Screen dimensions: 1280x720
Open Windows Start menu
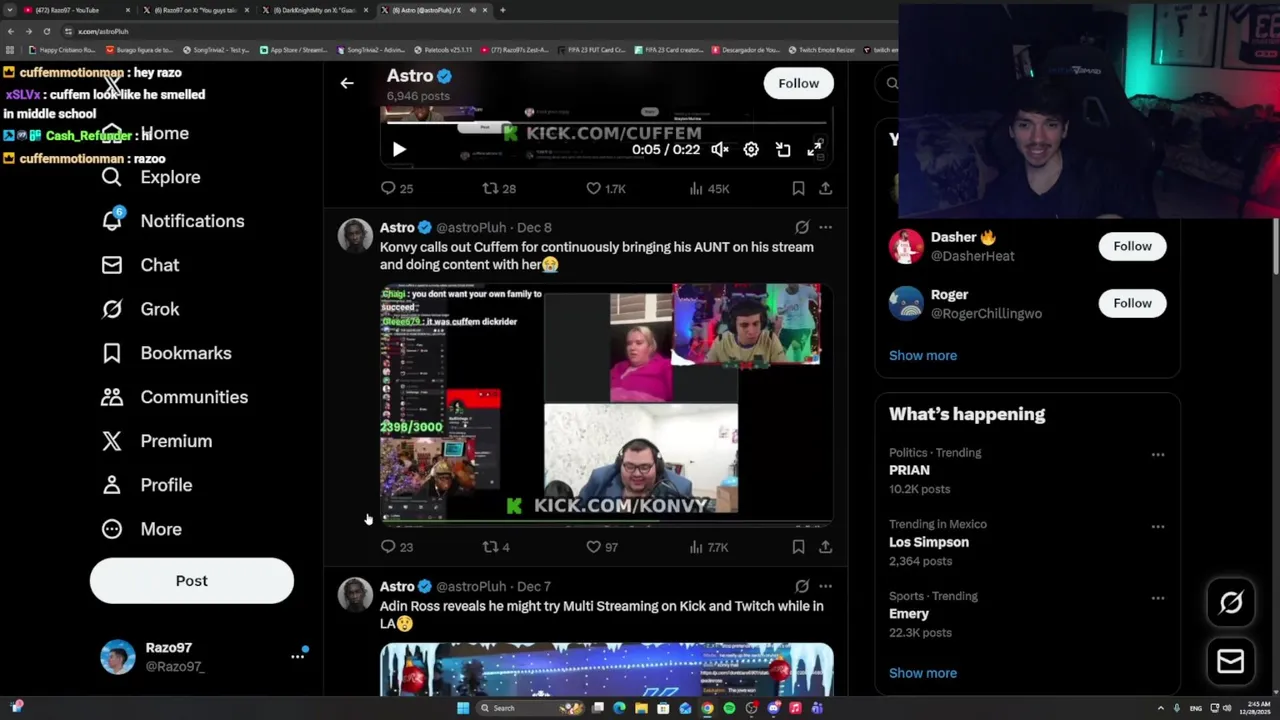[463, 708]
